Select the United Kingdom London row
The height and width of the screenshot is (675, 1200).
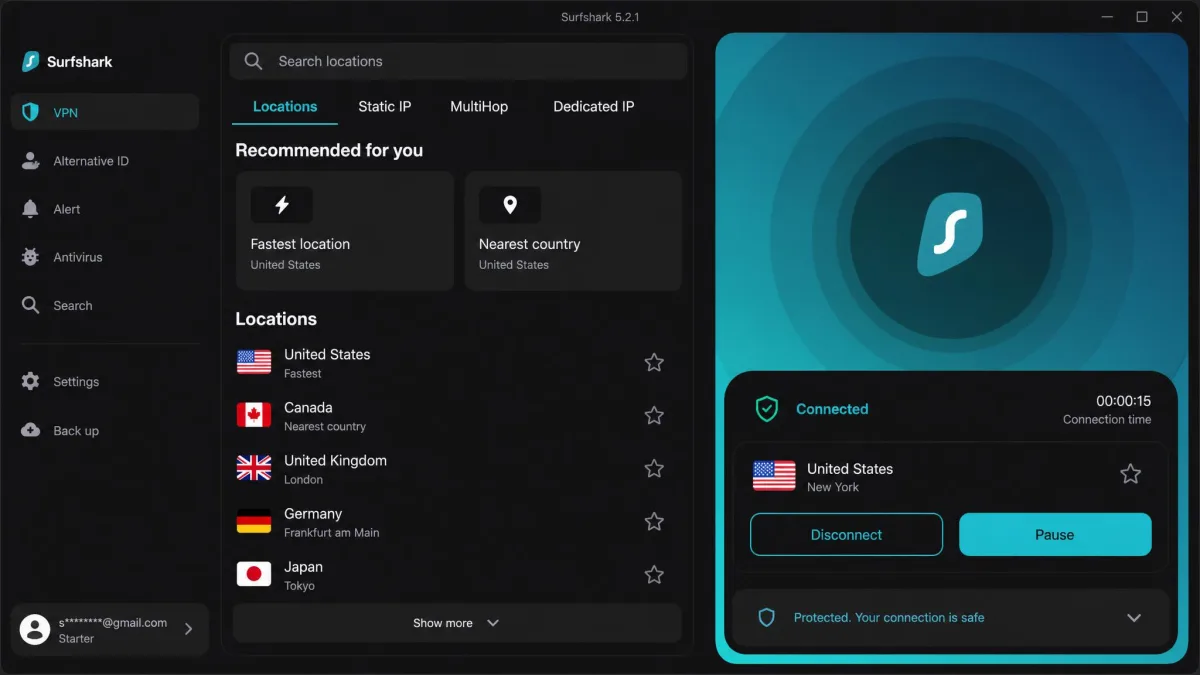click(x=457, y=469)
